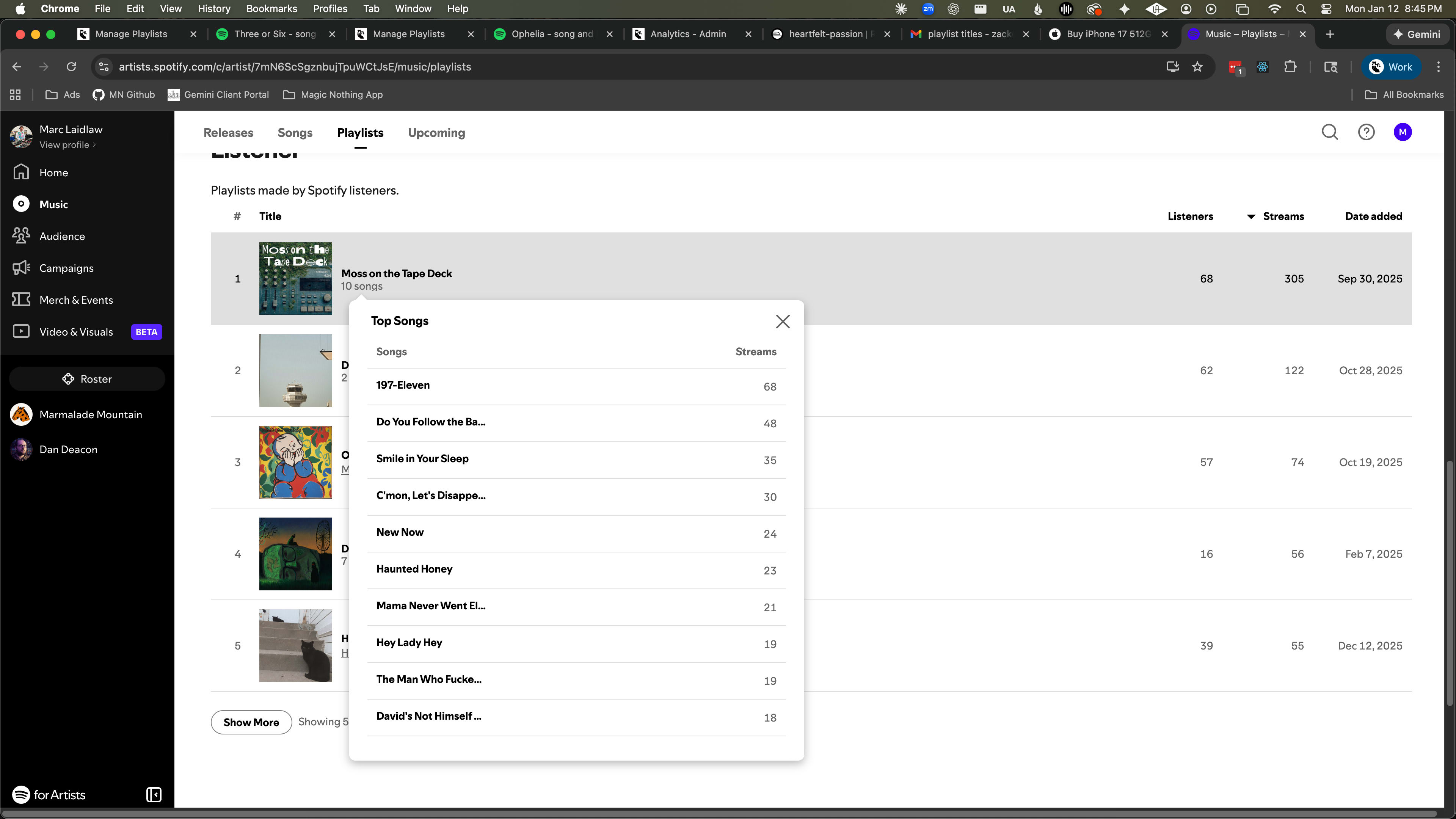This screenshot has width=1456, height=819.
Task: Close the Top Songs popup
Action: tap(782, 321)
